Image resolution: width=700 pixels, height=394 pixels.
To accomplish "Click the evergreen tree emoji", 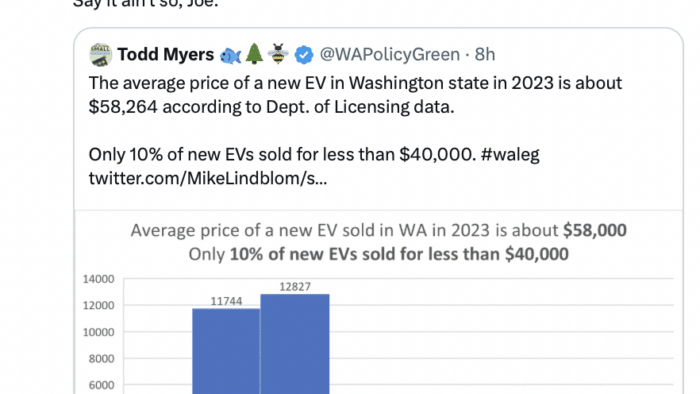I will click(x=254, y=54).
